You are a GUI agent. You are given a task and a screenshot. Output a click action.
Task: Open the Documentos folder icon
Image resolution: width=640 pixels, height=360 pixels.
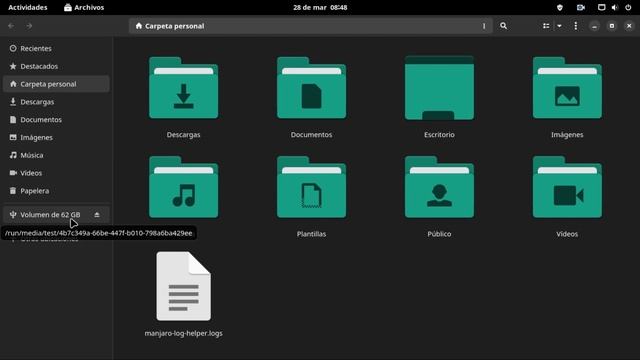(x=311, y=88)
